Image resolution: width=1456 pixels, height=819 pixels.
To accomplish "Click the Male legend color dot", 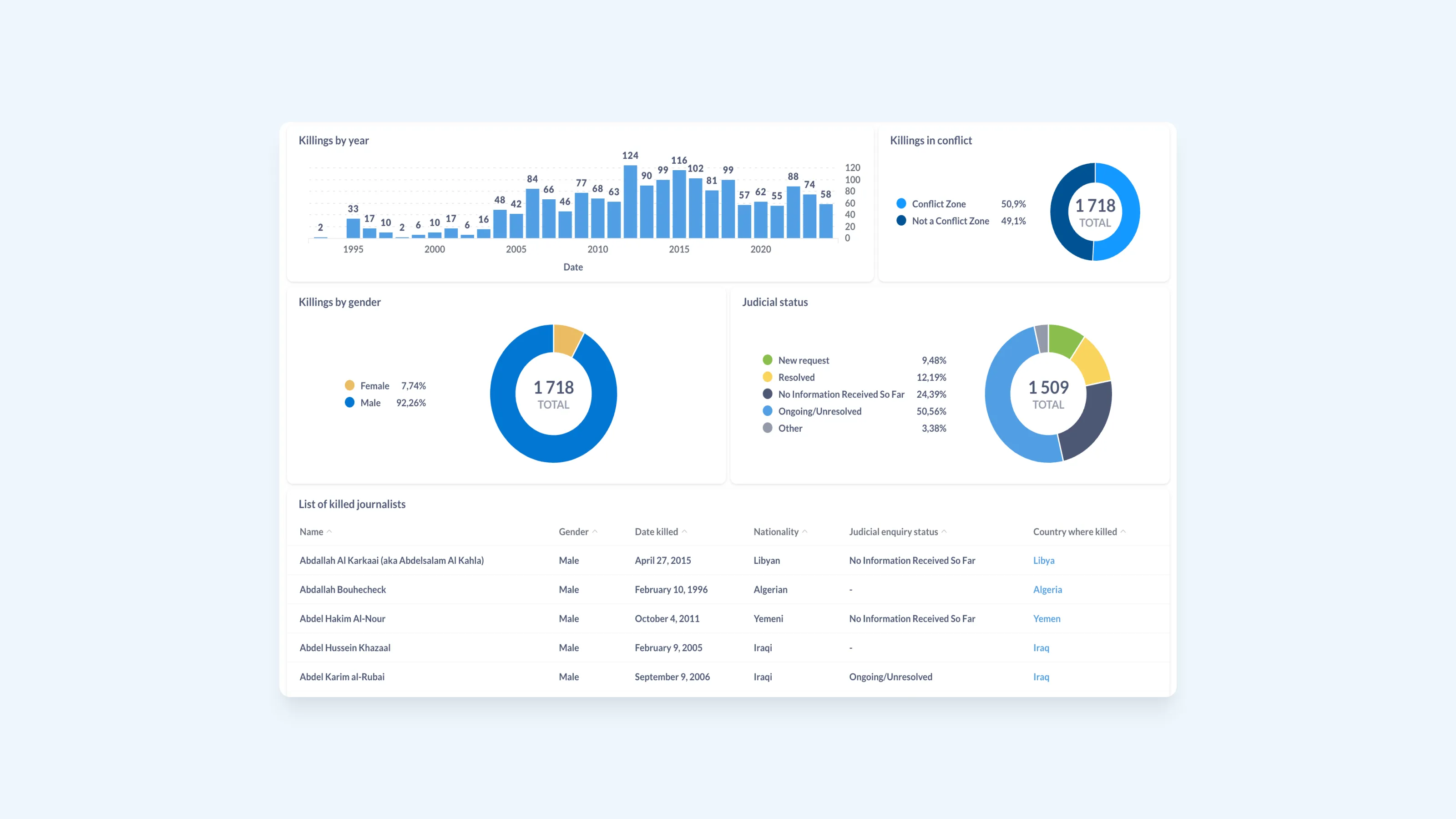I will (349, 402).
